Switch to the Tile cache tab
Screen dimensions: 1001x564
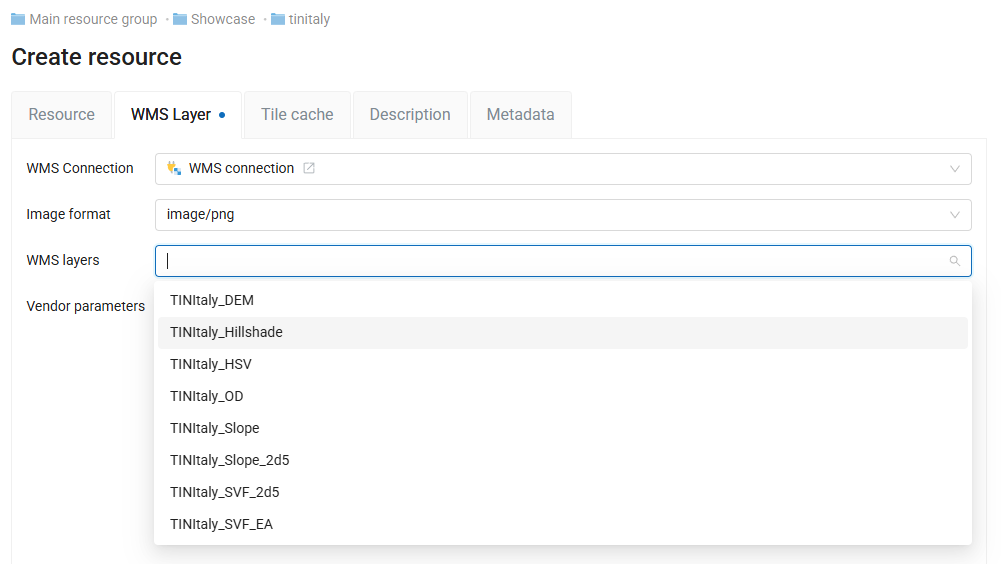(297, 115)
